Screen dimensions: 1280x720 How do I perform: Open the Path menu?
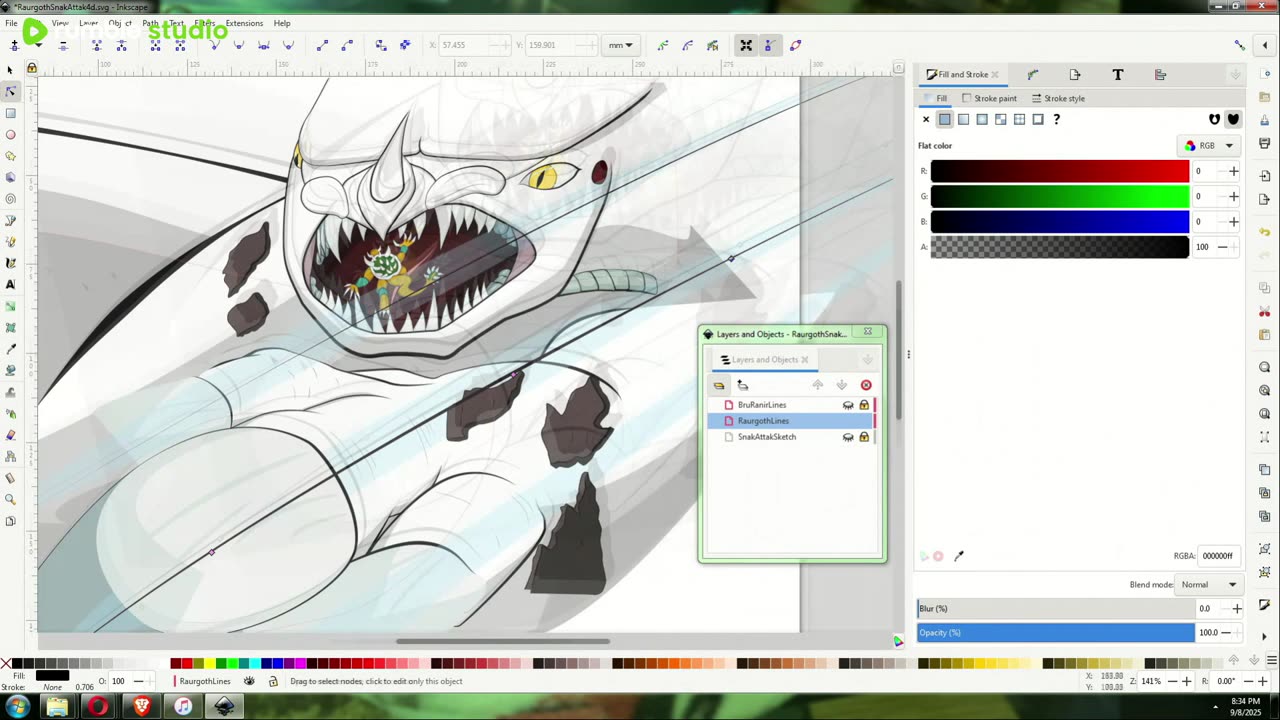[x=150, y=23]
